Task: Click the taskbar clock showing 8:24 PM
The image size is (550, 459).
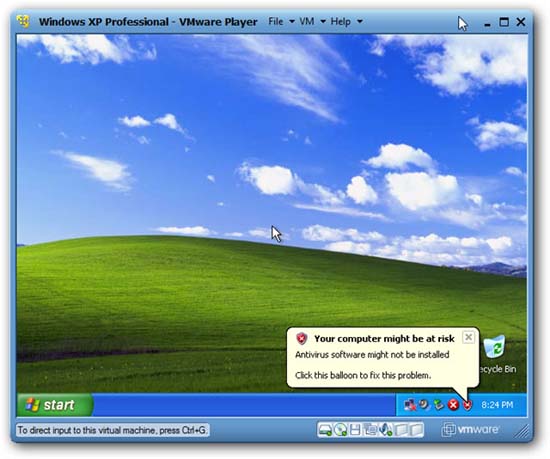Action: pyautogui.click(x=497, y=405)
